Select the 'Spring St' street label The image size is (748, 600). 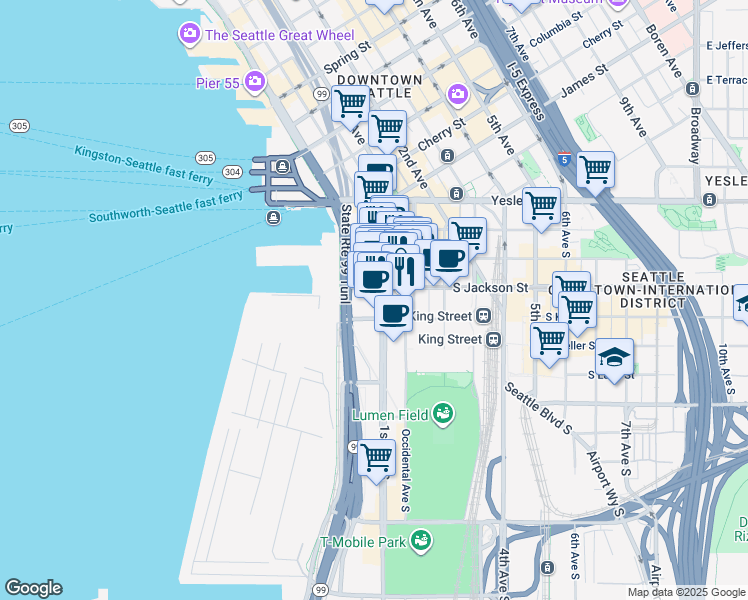point(348,57)
